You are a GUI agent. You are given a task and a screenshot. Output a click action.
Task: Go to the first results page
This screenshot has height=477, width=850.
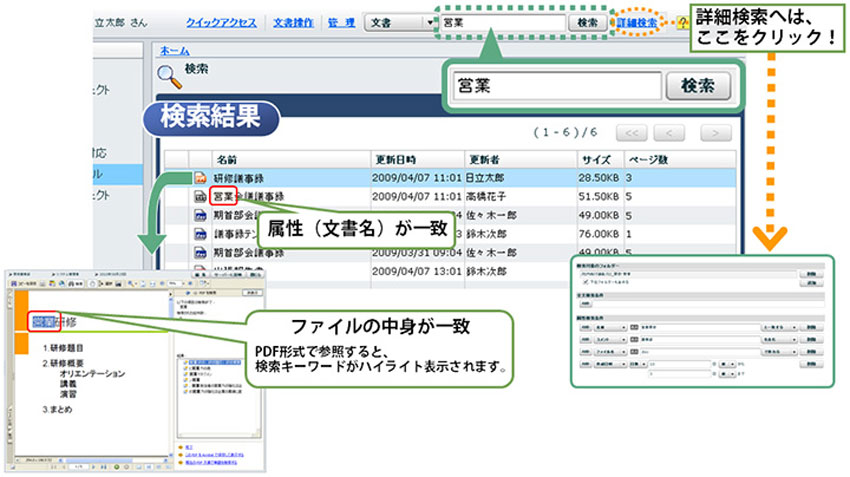click(631, 133)
